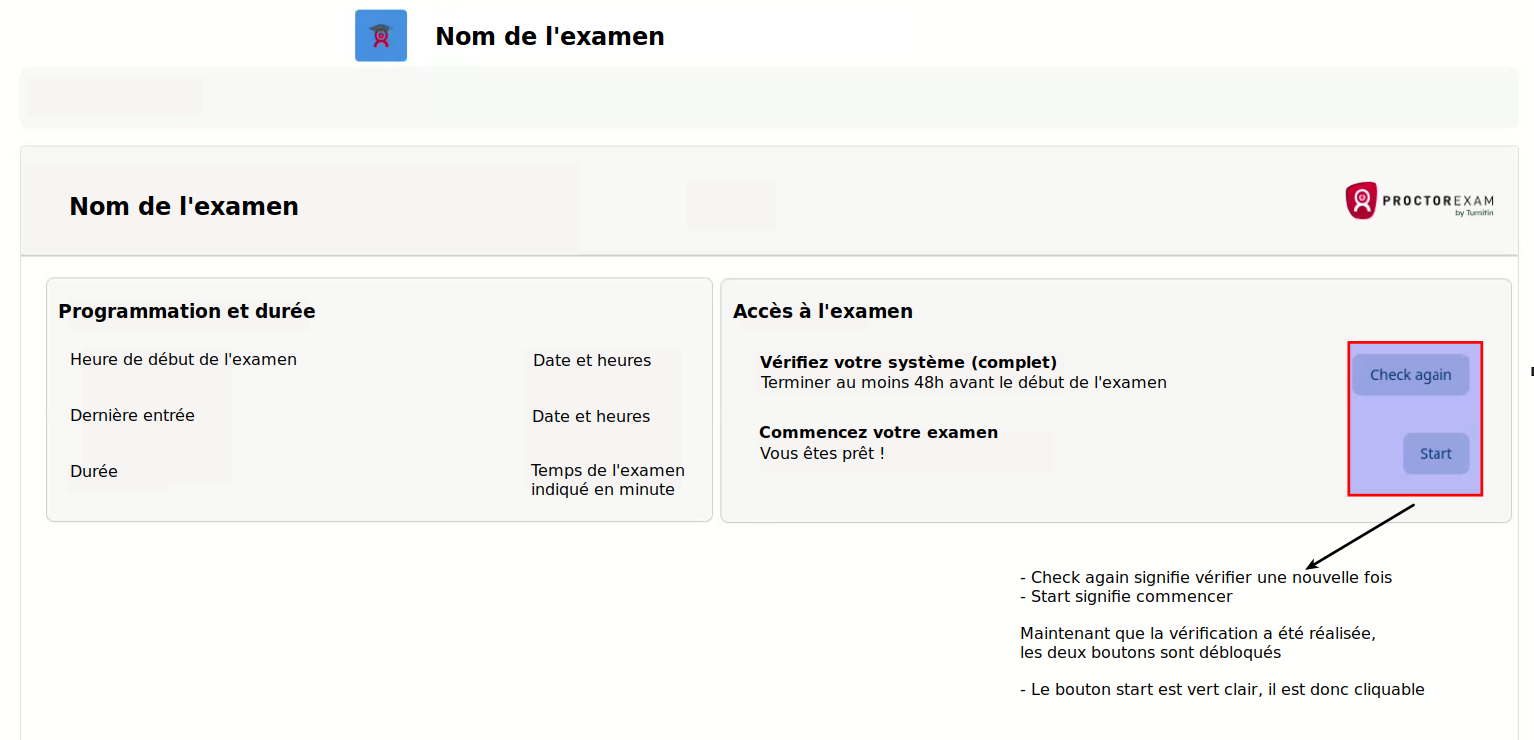Click the Terminer au moins 48h instruction text

point(963,382)
